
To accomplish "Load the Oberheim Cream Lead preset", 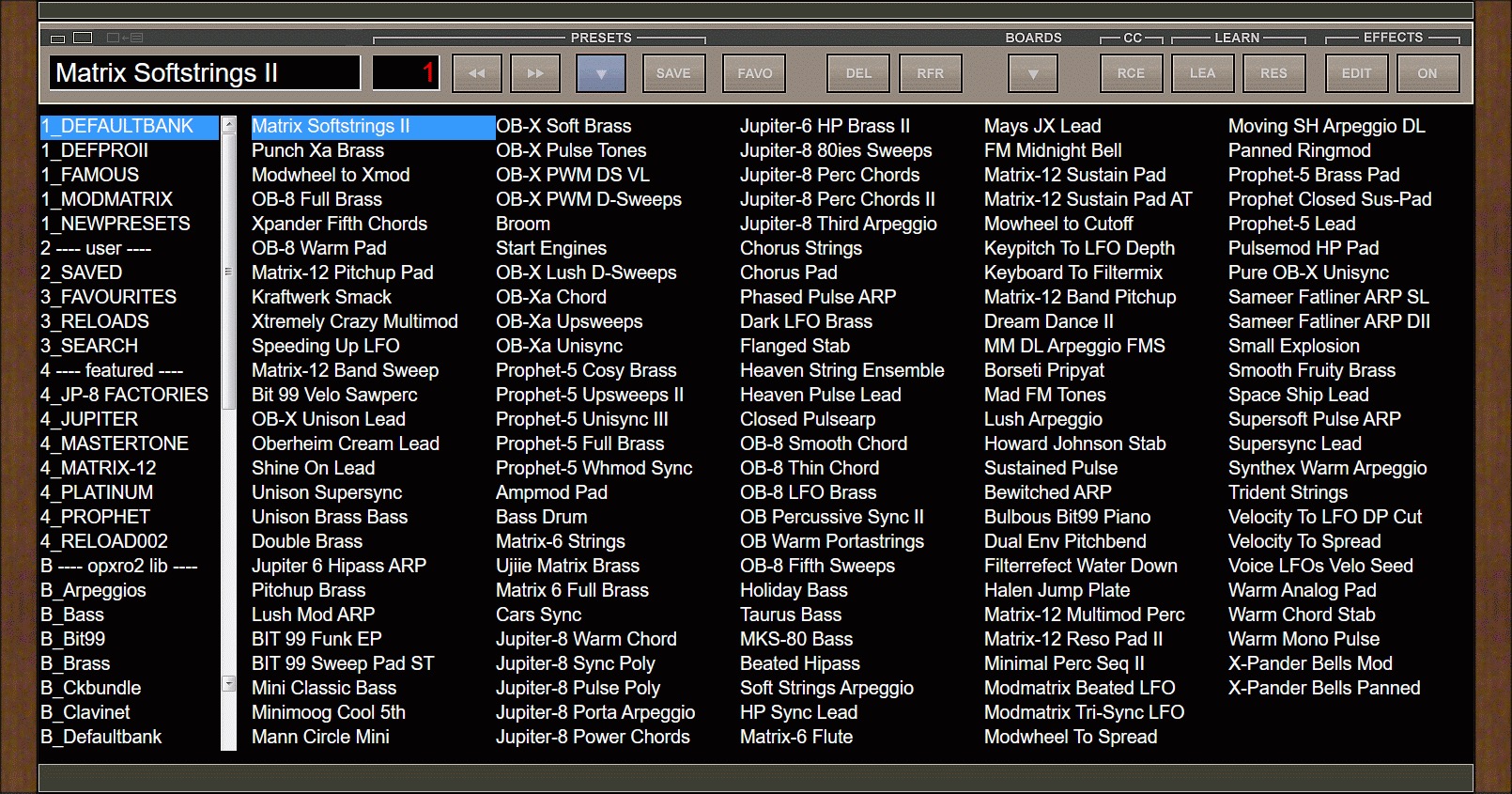I will (346, 444).
